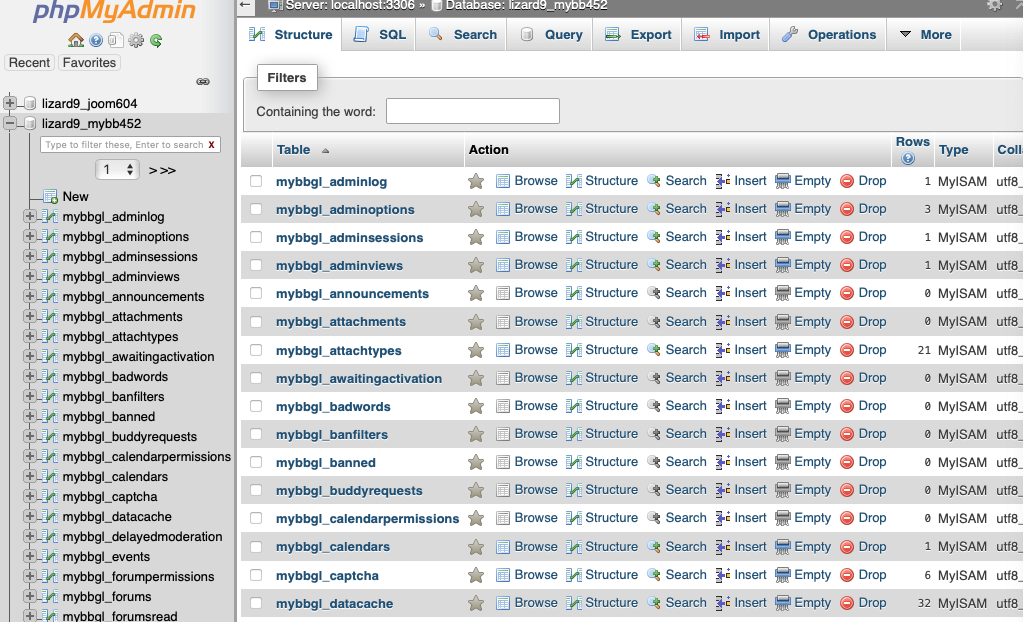Open the page number dropdown in sidebar
The width and height of the screenshot is (1023, 622).
(117, 170)
